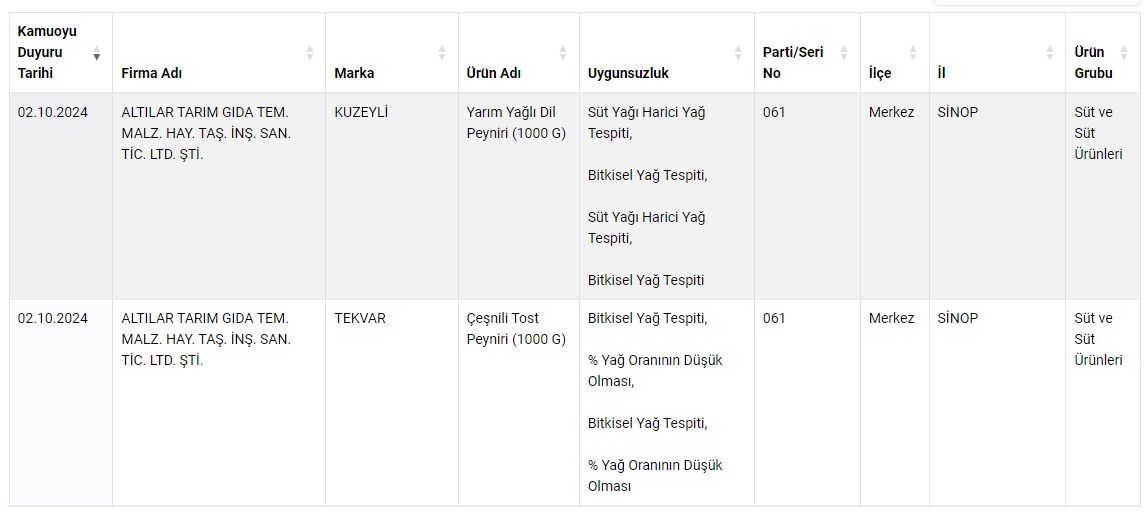This screenshot has width=1145, height=523.
Task: Click the Firma Adı sort arrows
Action: tap(310, 53)
